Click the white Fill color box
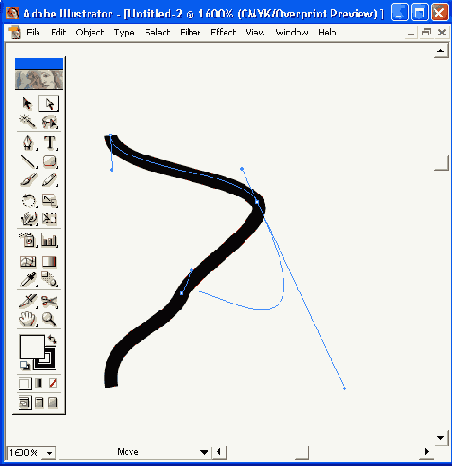The image size is (452, 466). [32, 347]
